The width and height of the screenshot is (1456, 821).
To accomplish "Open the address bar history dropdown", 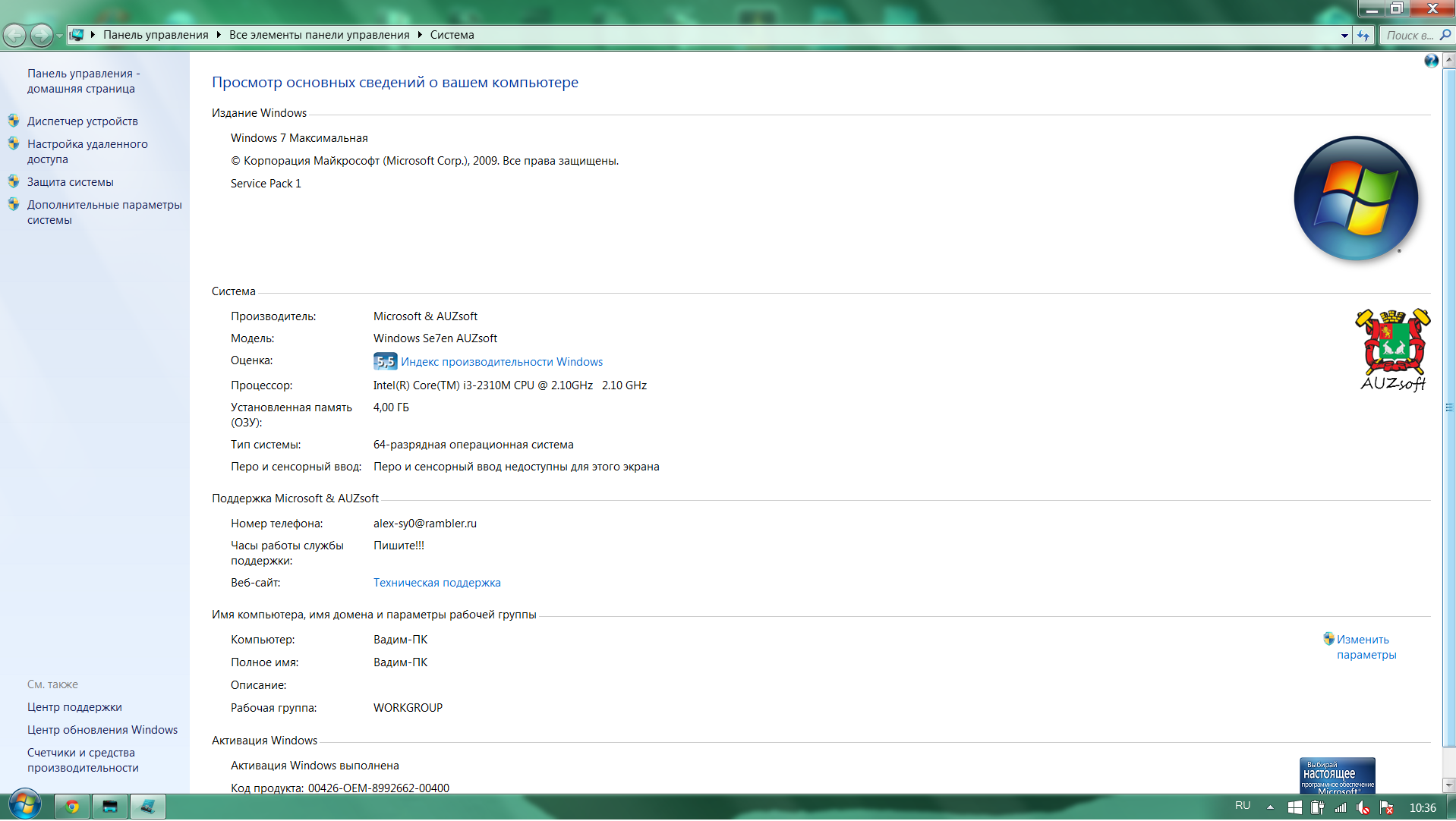I will [x=1344, y=36].
